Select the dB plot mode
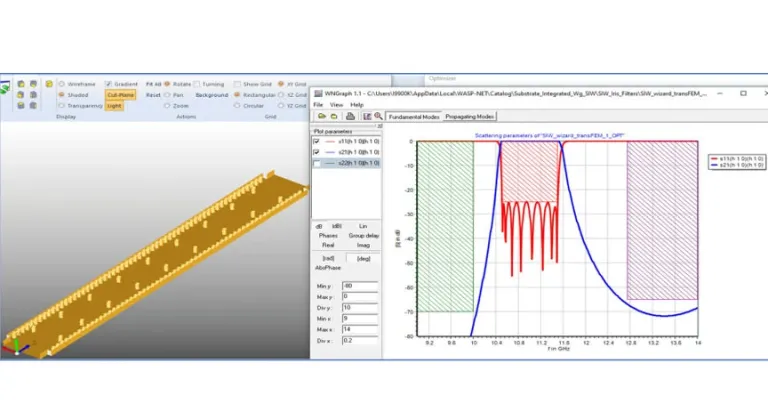768x420 pixels. pos(319,226)
